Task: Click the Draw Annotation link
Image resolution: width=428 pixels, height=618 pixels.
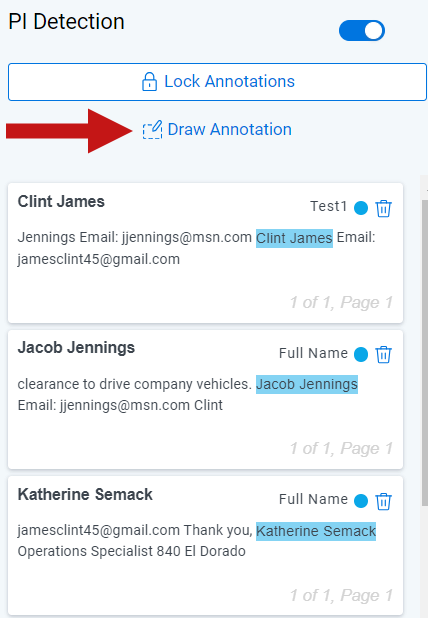Action: [x=217, y=130]
